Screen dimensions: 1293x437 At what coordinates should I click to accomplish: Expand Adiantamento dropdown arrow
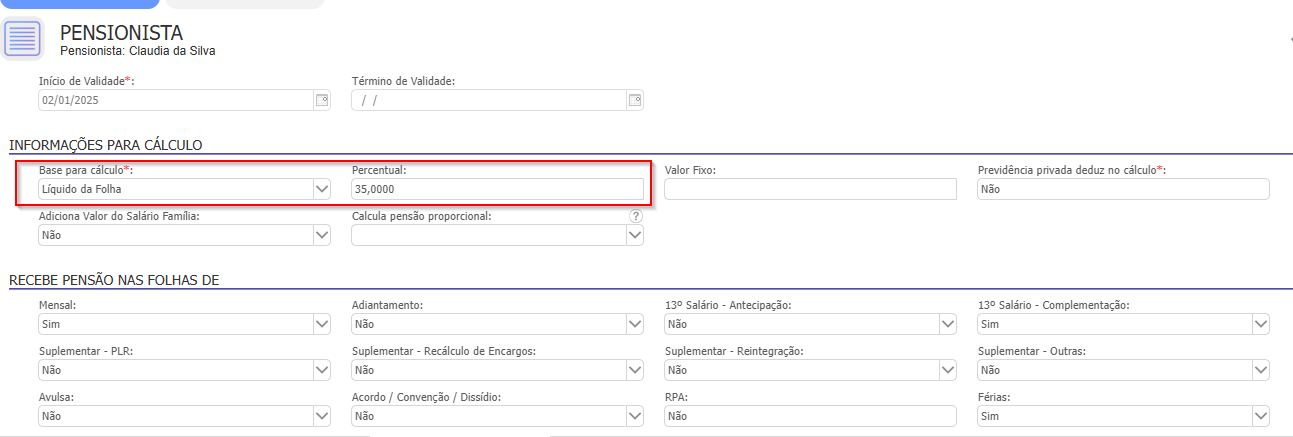[x=635, y=324]
